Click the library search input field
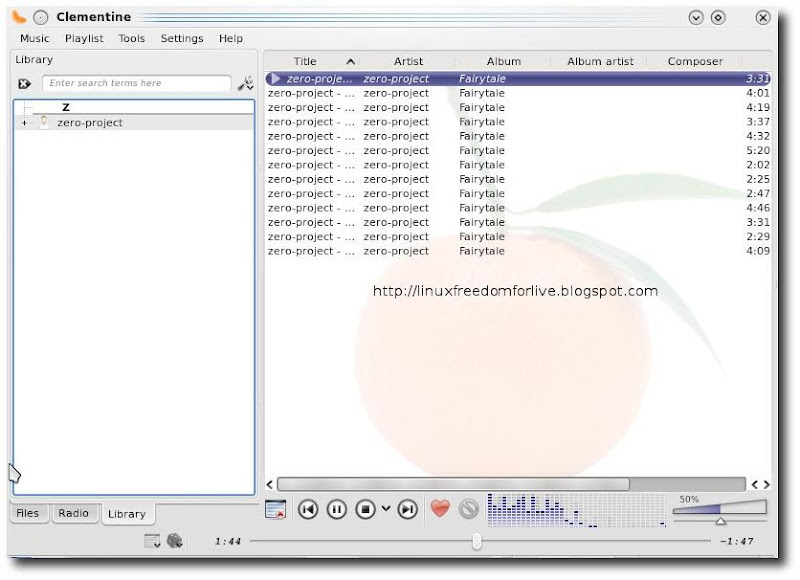The height and width of the screenshot is (580, 800). (136, 83)
